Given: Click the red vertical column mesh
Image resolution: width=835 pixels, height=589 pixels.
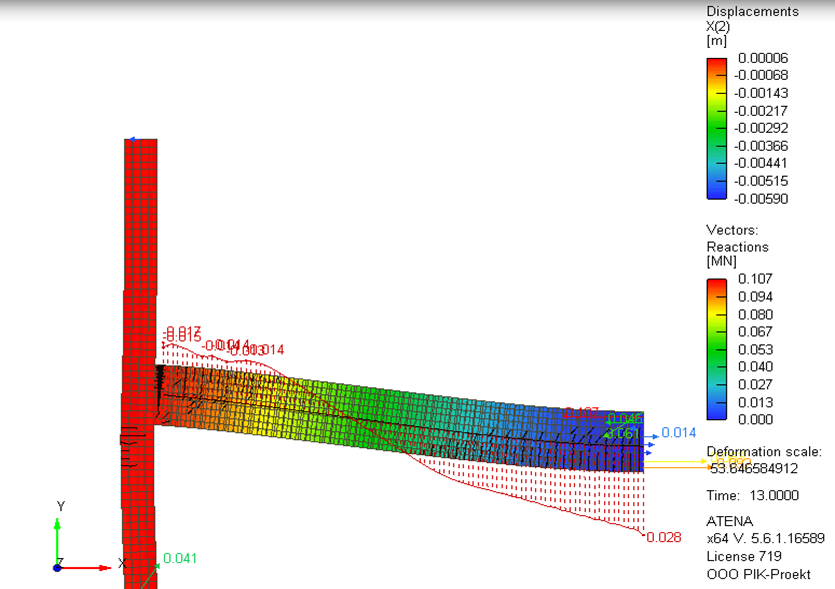Looking at the screenshot, I should (140, 362).
